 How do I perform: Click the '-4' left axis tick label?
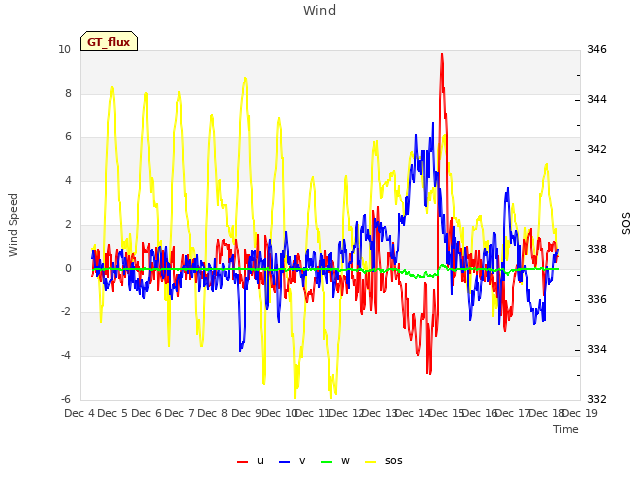click(66, 356)
